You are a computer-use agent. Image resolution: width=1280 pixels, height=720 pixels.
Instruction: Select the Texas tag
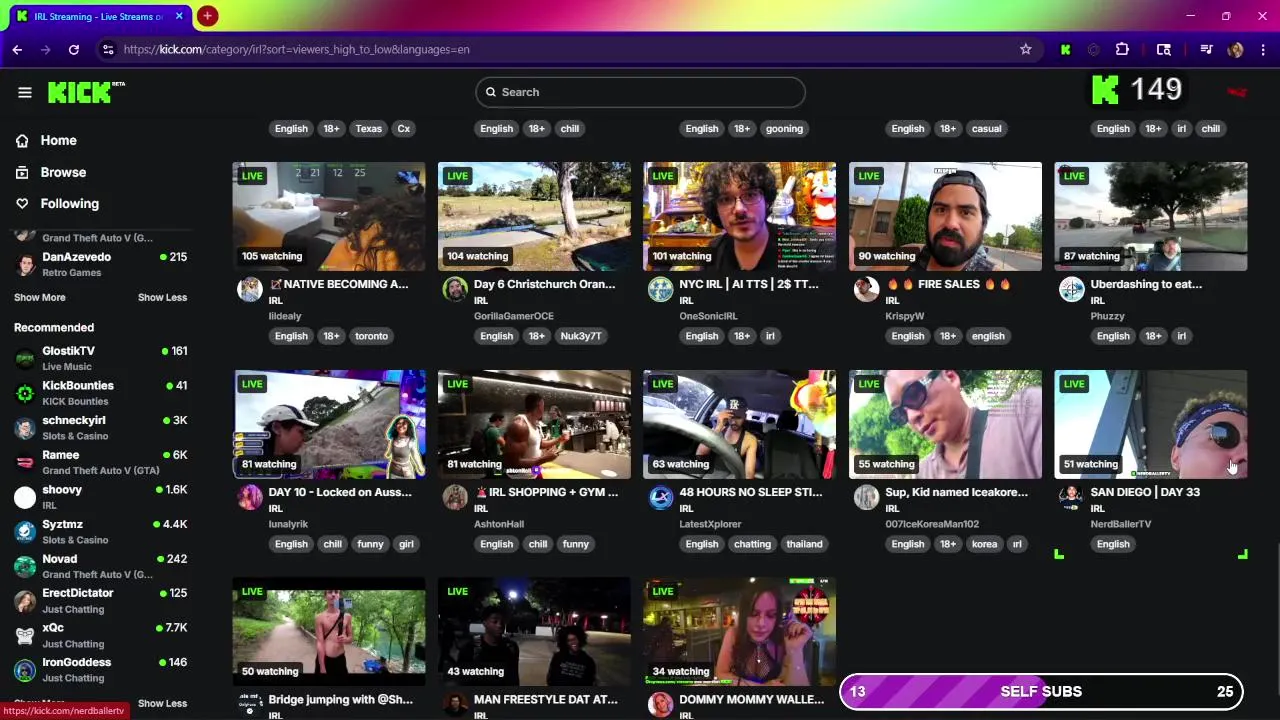[x=369, y=128]
